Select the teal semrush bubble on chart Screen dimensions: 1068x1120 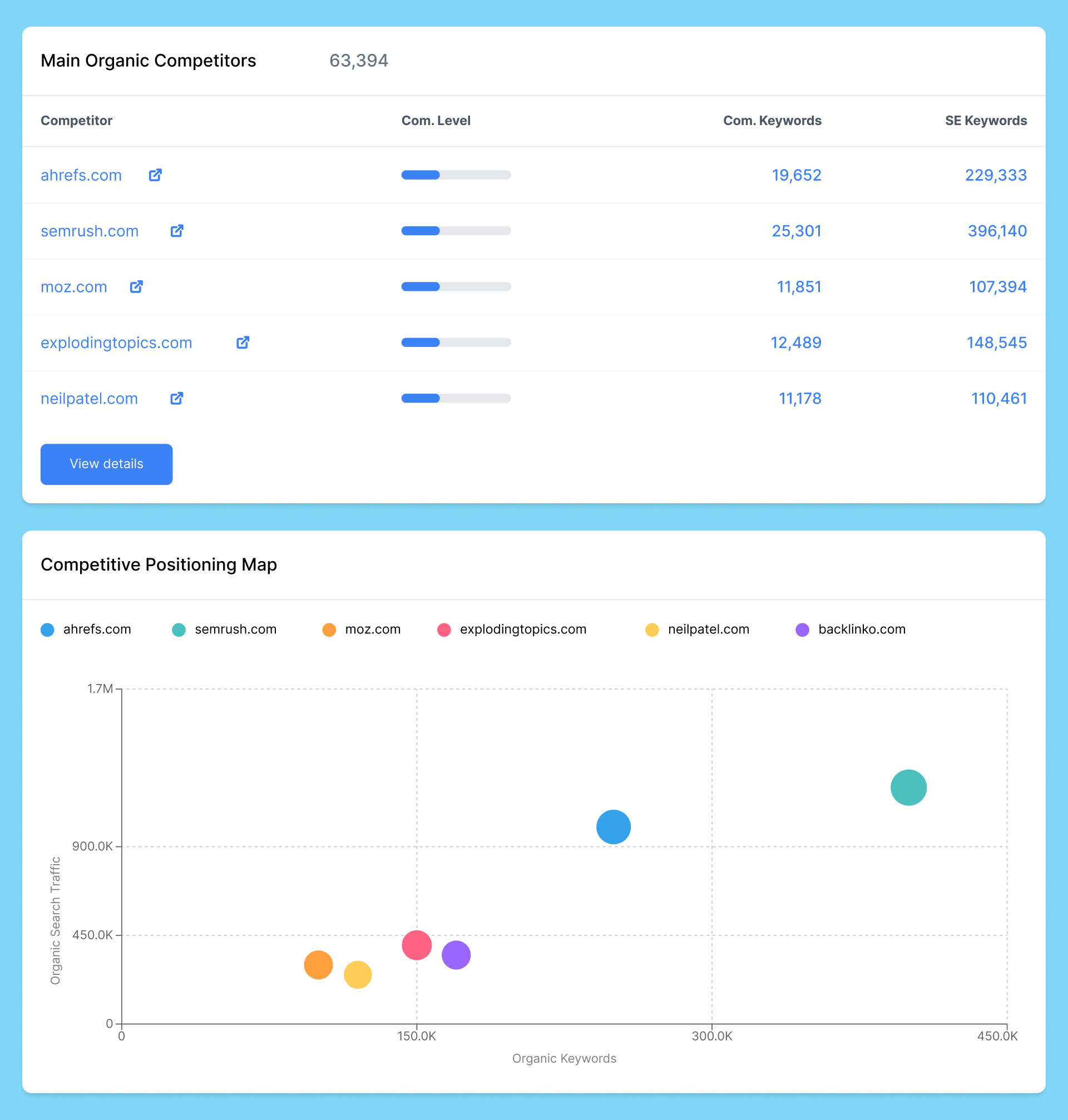pos(908,787)
